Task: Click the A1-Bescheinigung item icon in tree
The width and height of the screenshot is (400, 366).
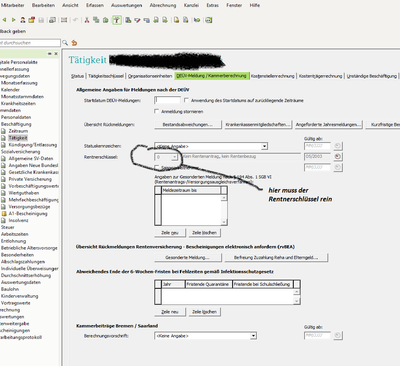Action: coord(4,214)
